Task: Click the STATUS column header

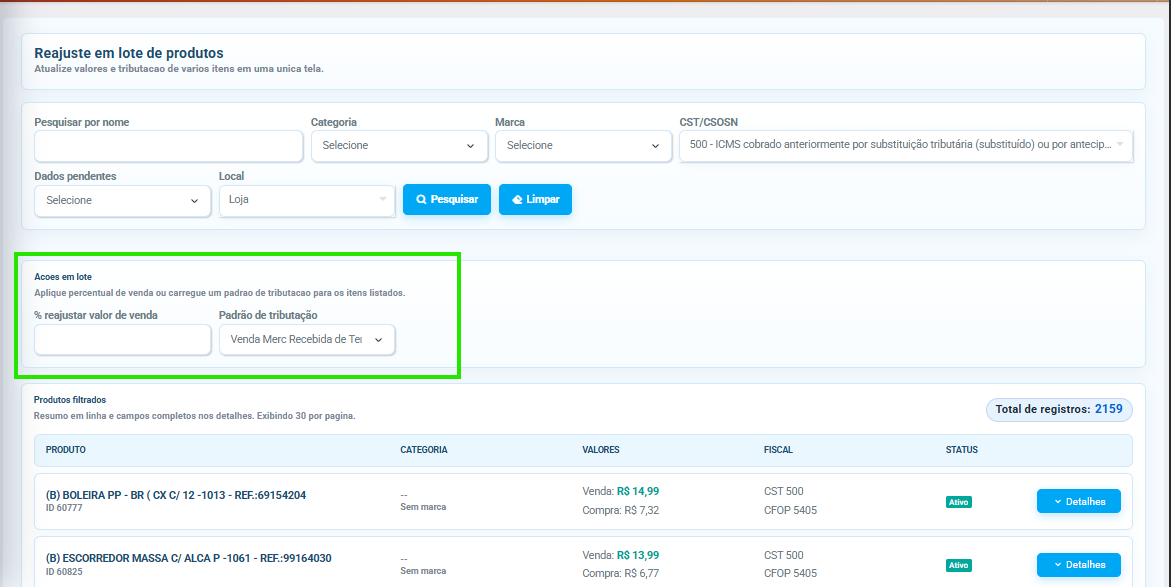Action: 962,450
